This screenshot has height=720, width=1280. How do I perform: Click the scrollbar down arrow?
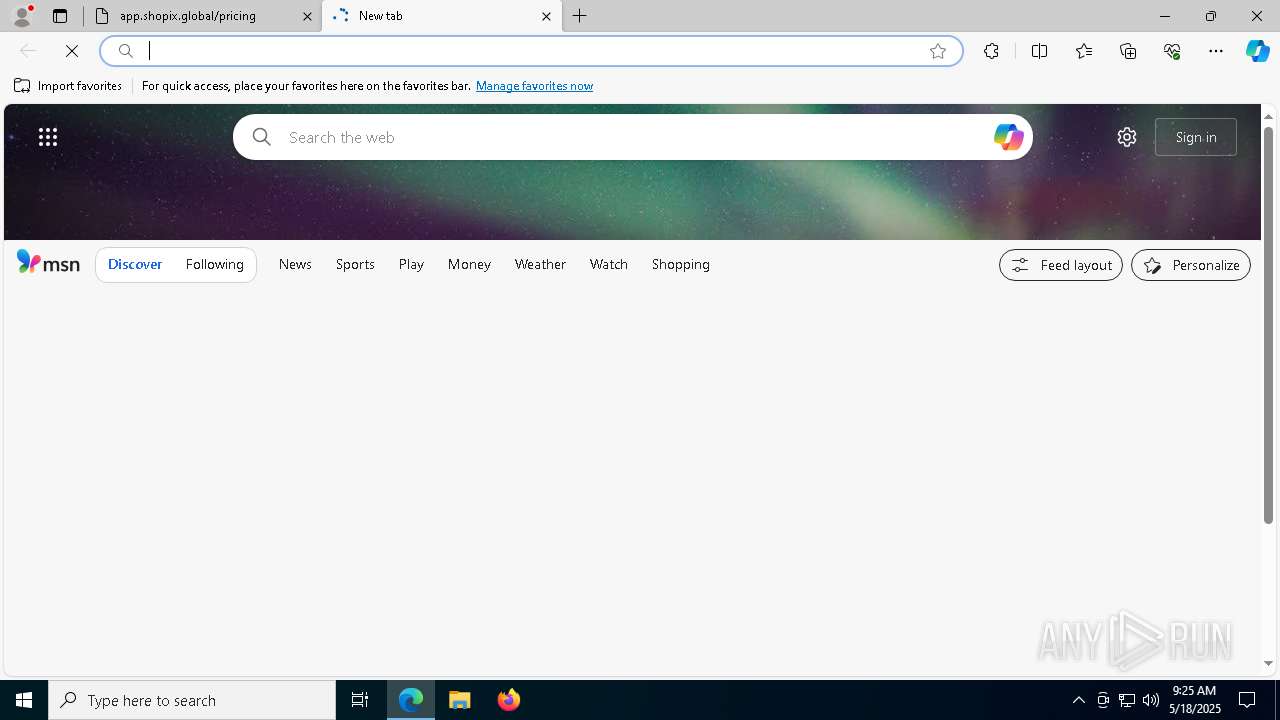click(1268, 663)
